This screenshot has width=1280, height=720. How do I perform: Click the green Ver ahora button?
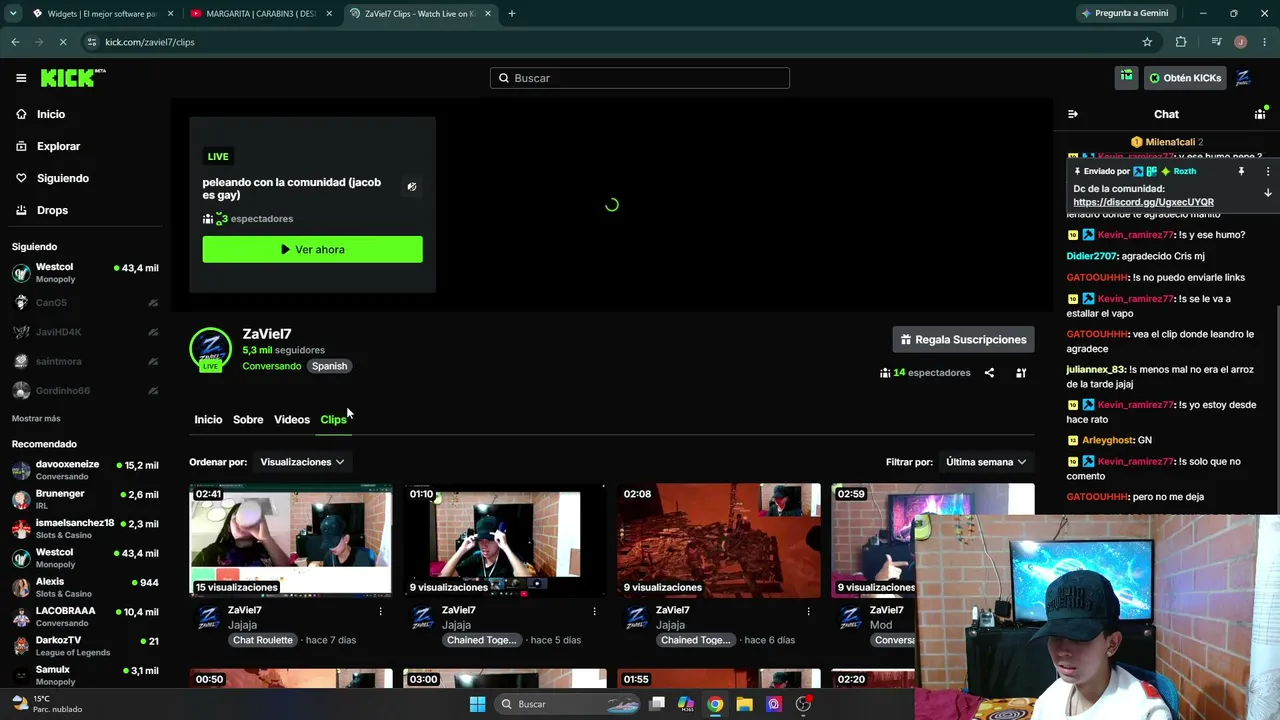(312, 249)
